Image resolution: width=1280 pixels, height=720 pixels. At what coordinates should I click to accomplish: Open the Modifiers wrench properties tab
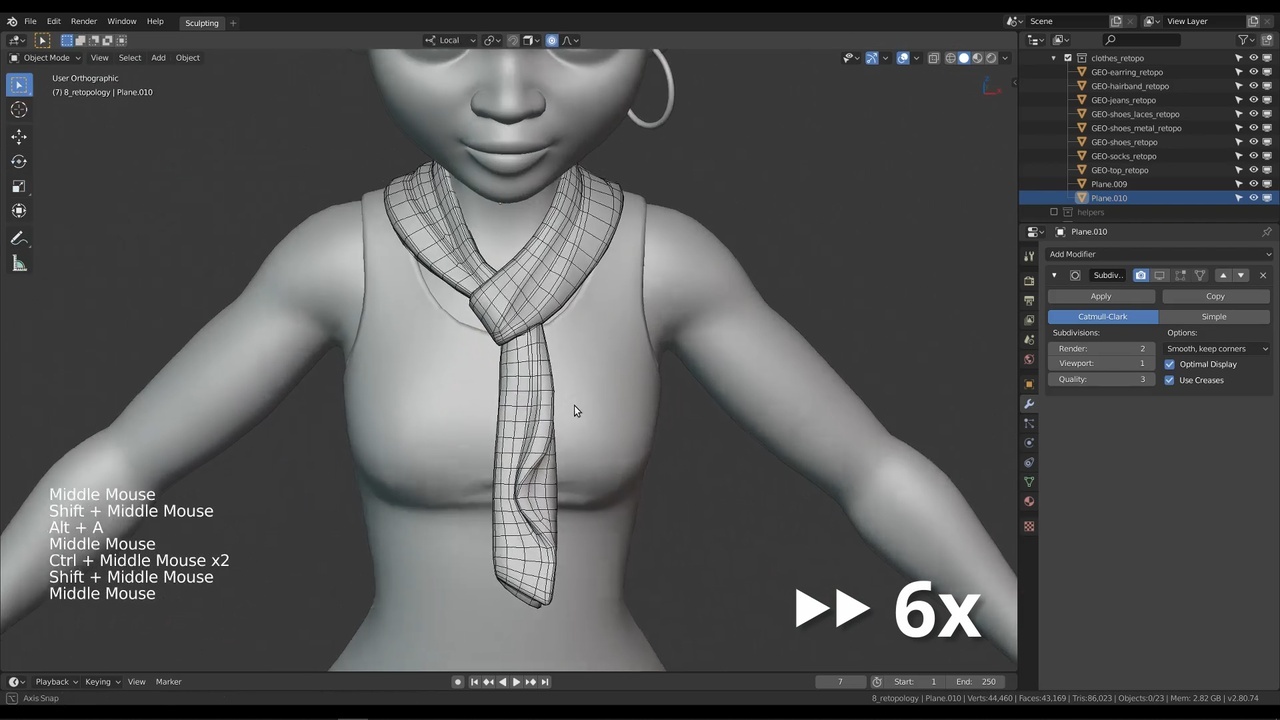point(1029,404)
